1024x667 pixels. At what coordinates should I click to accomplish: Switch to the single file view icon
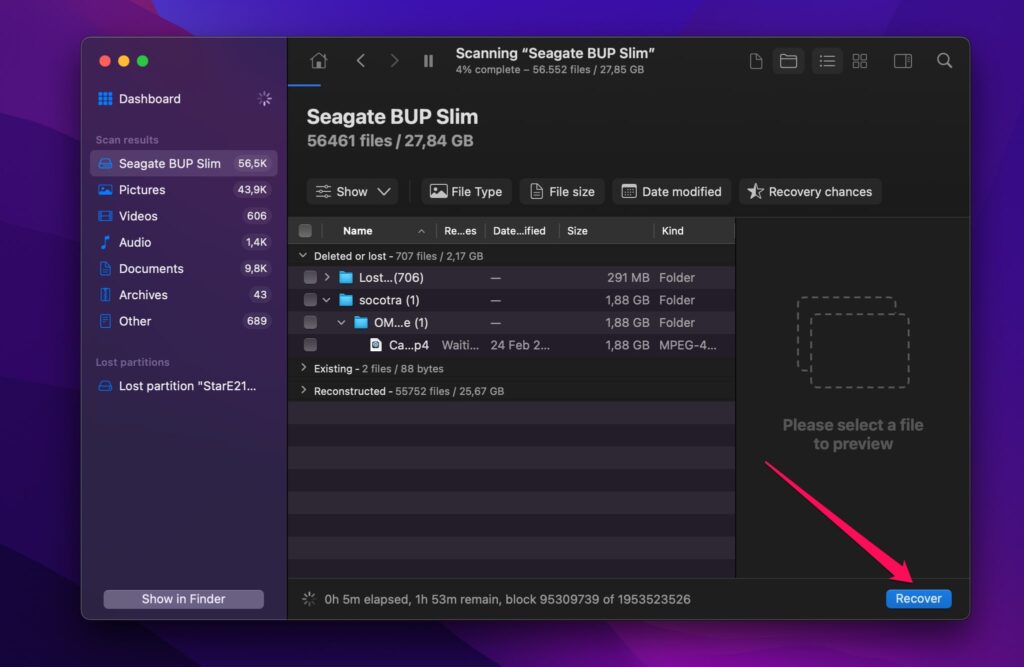tap(756, 61)
